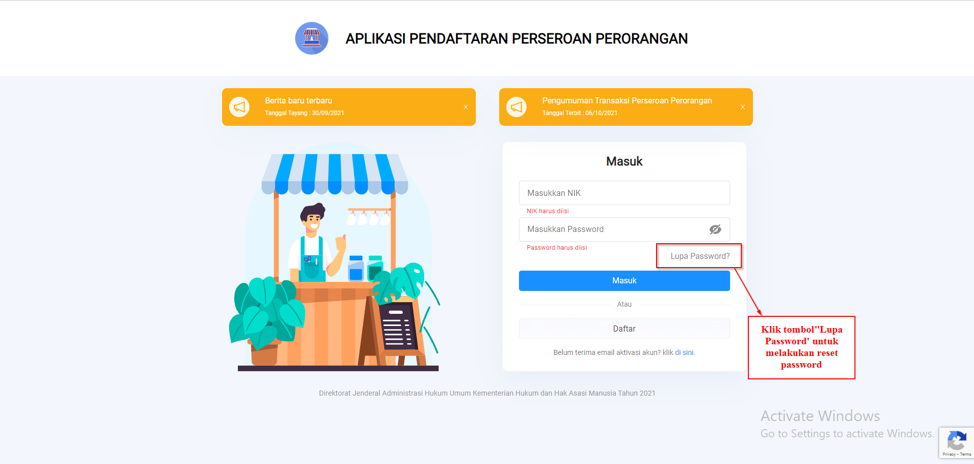Dismiss the Berita baru terbaru banner
This screenshot has height=464, width=974.
click(x=465, y=107)
